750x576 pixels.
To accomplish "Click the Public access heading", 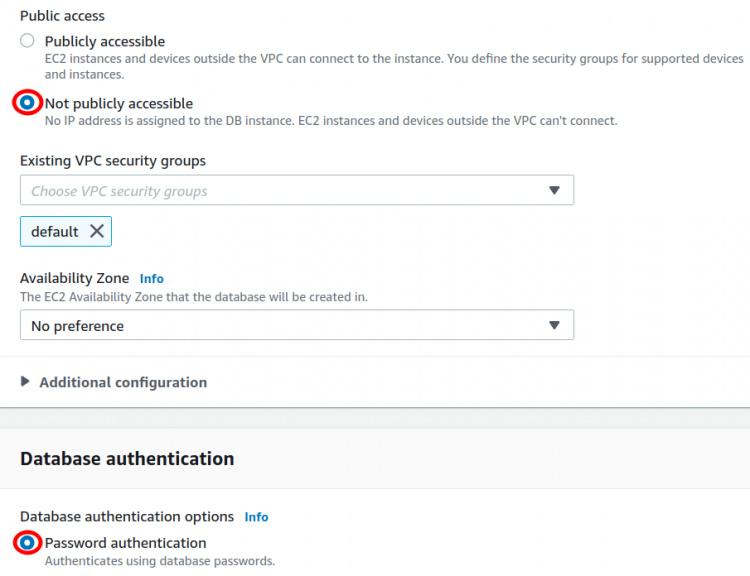I will (62, 16).
